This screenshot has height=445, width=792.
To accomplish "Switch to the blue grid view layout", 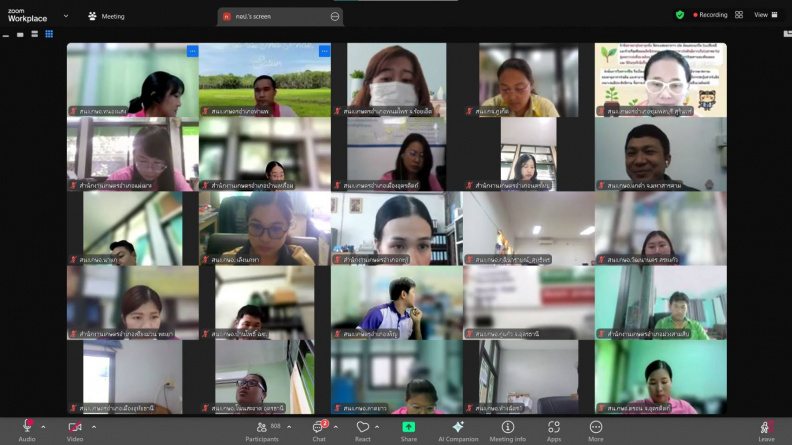I will 49,34.
